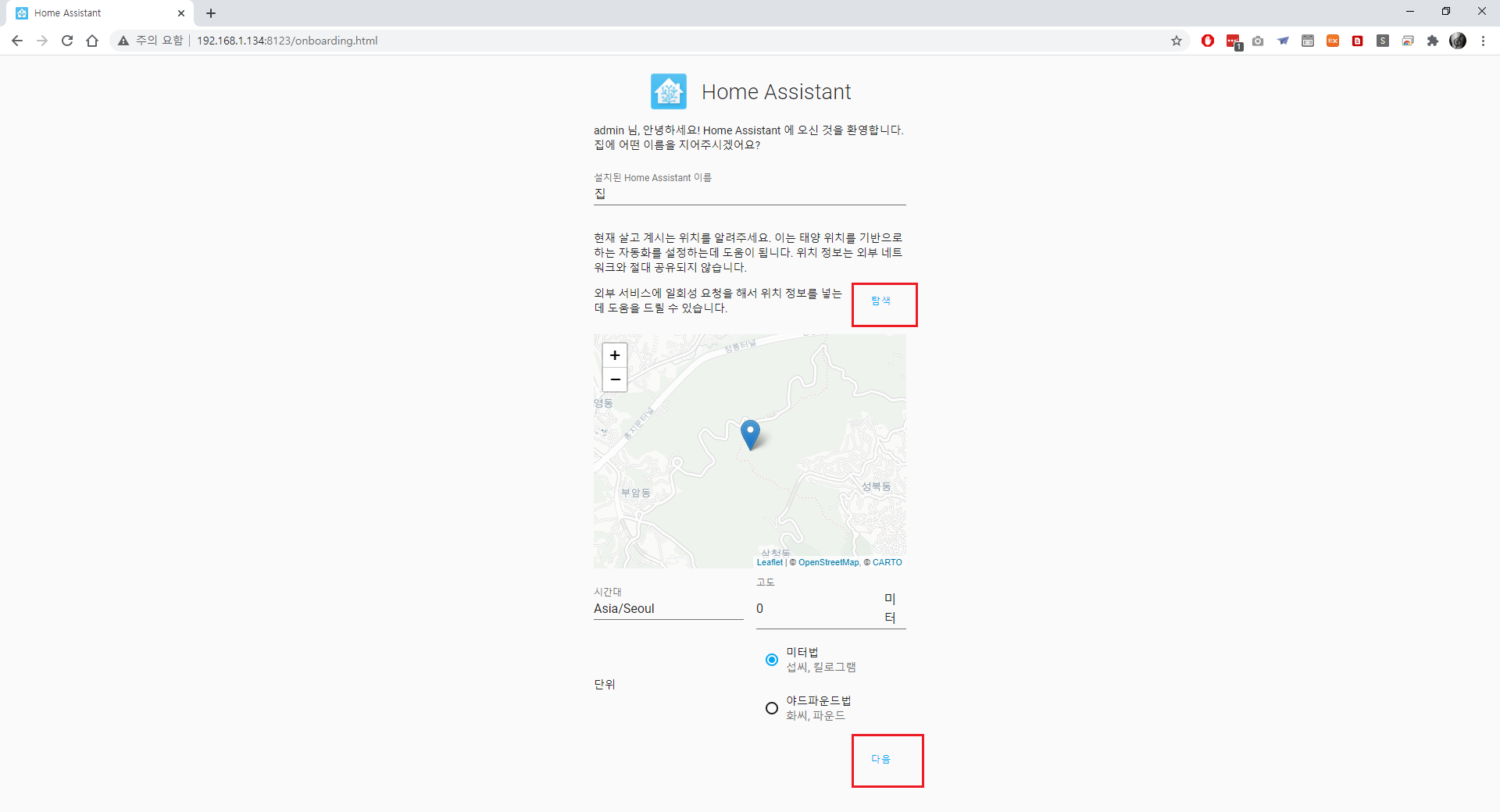Go back to the previous page
This screenshot has height=812, width=1500.
click(x=17, y=41)
